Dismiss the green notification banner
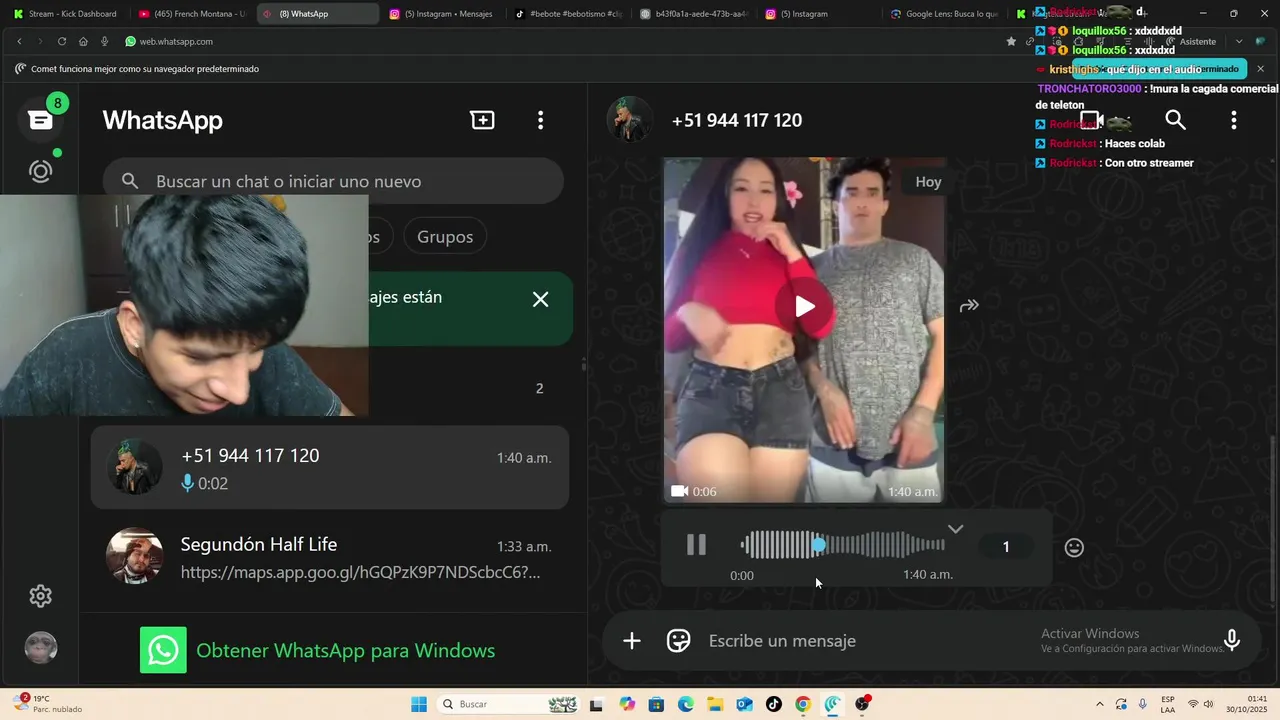The image size is (1280, 720). pyautogui.click(x=540, y=300)
